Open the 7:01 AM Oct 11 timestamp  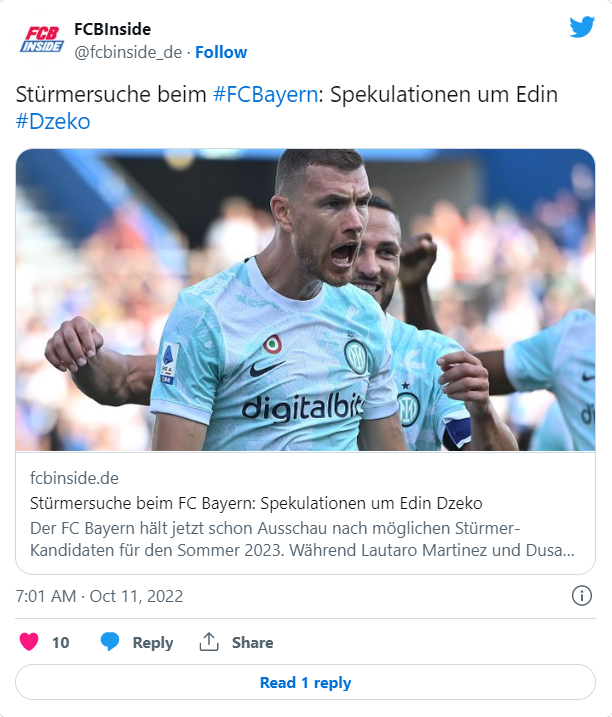tap(99, 596)
